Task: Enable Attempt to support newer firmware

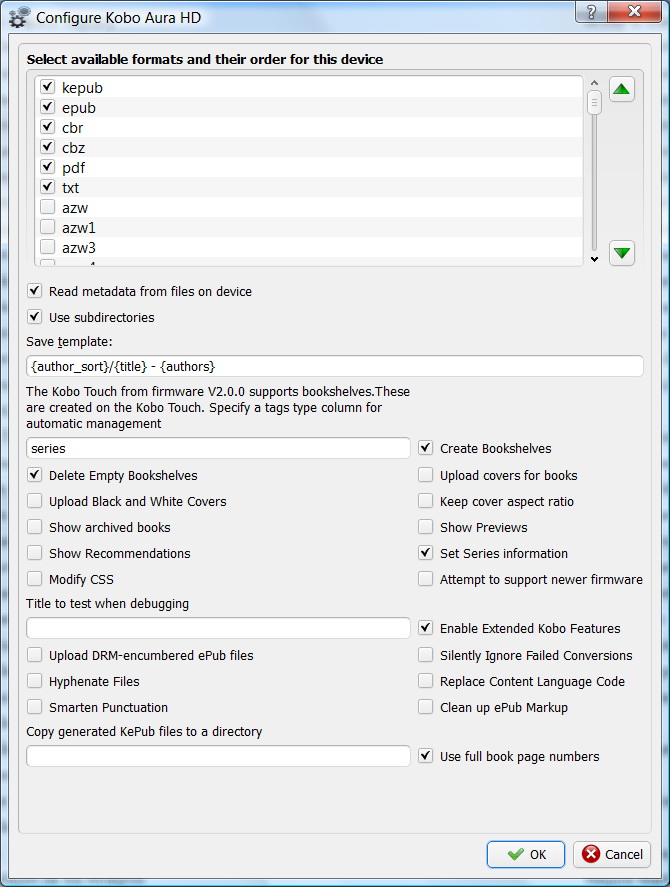Action: (x=426, y=579)
